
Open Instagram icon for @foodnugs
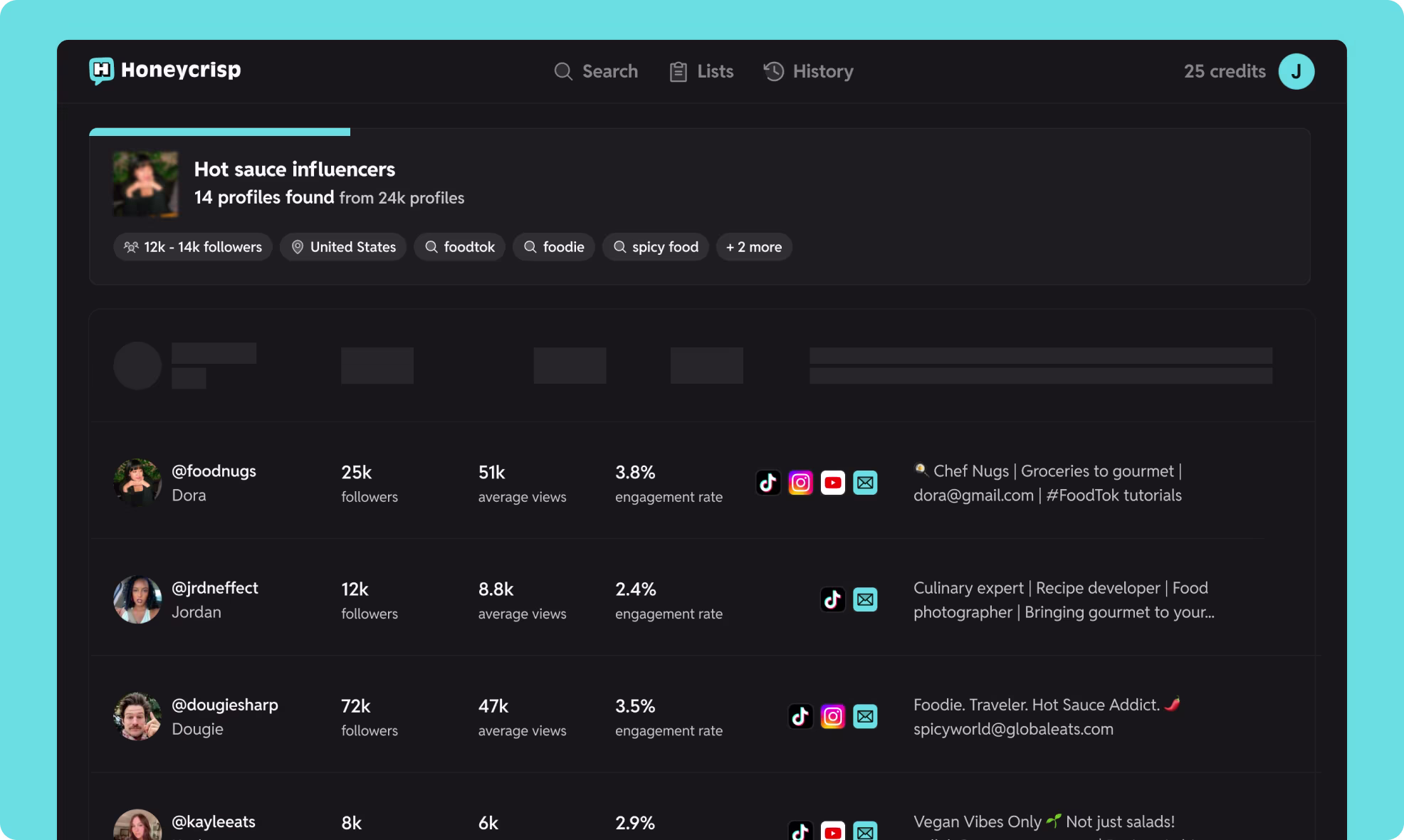tap(800, 483)
